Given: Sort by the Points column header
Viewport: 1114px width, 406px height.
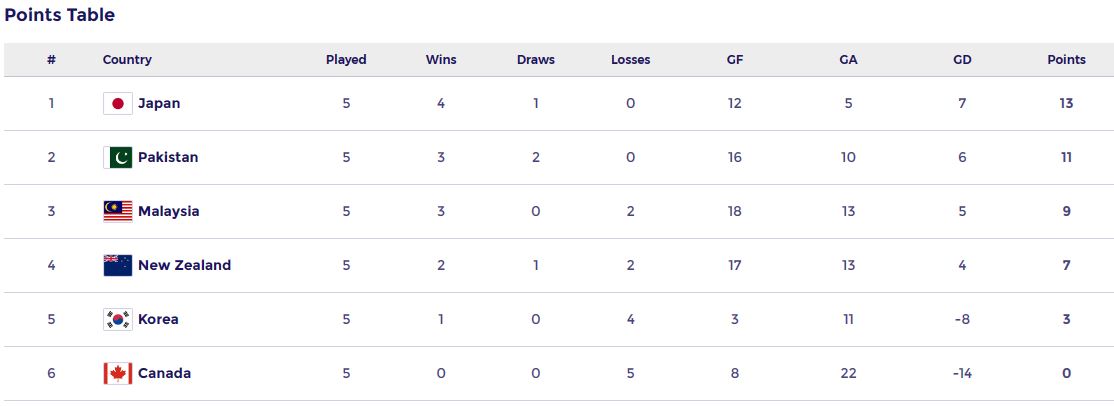Looking at the screenshot, I should (1066, 60).
